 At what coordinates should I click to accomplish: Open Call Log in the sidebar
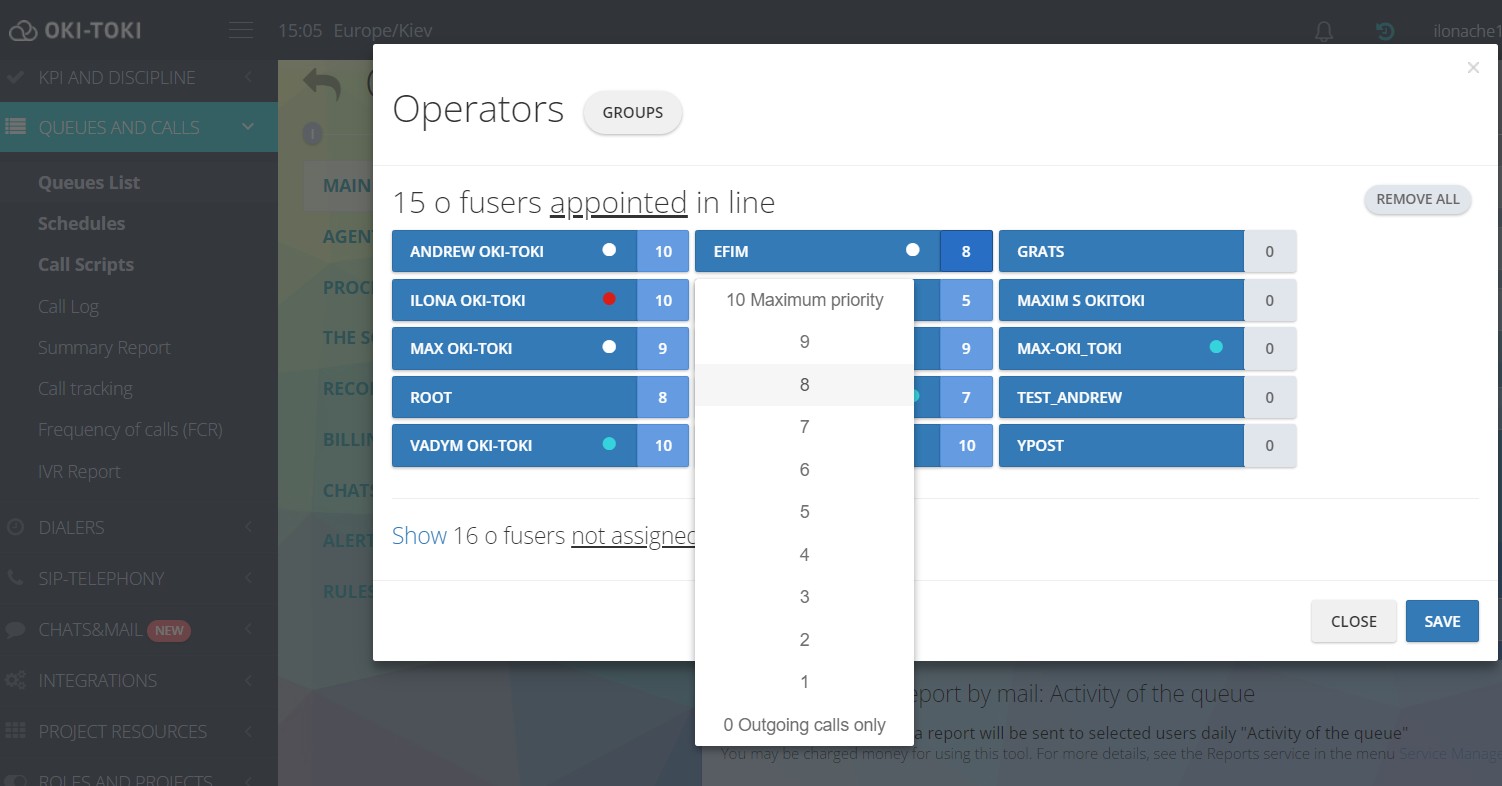[68, 306]
